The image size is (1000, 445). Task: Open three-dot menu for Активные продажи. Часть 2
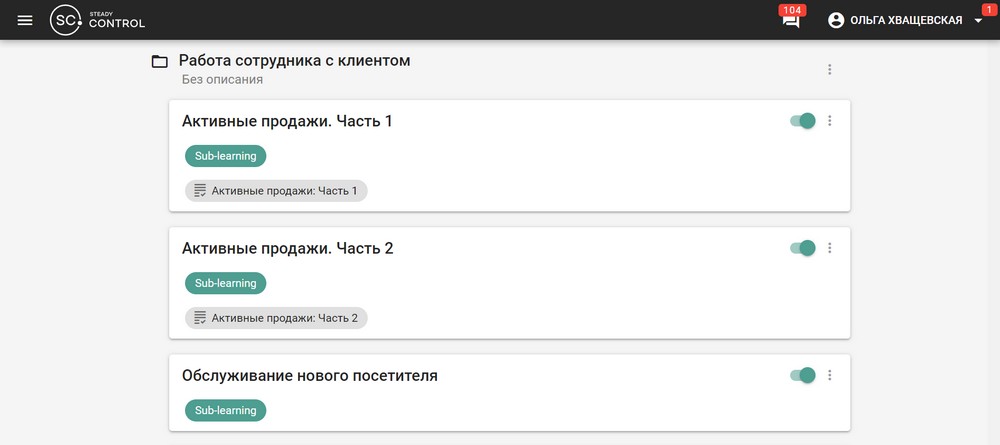(x=829, y=248)
